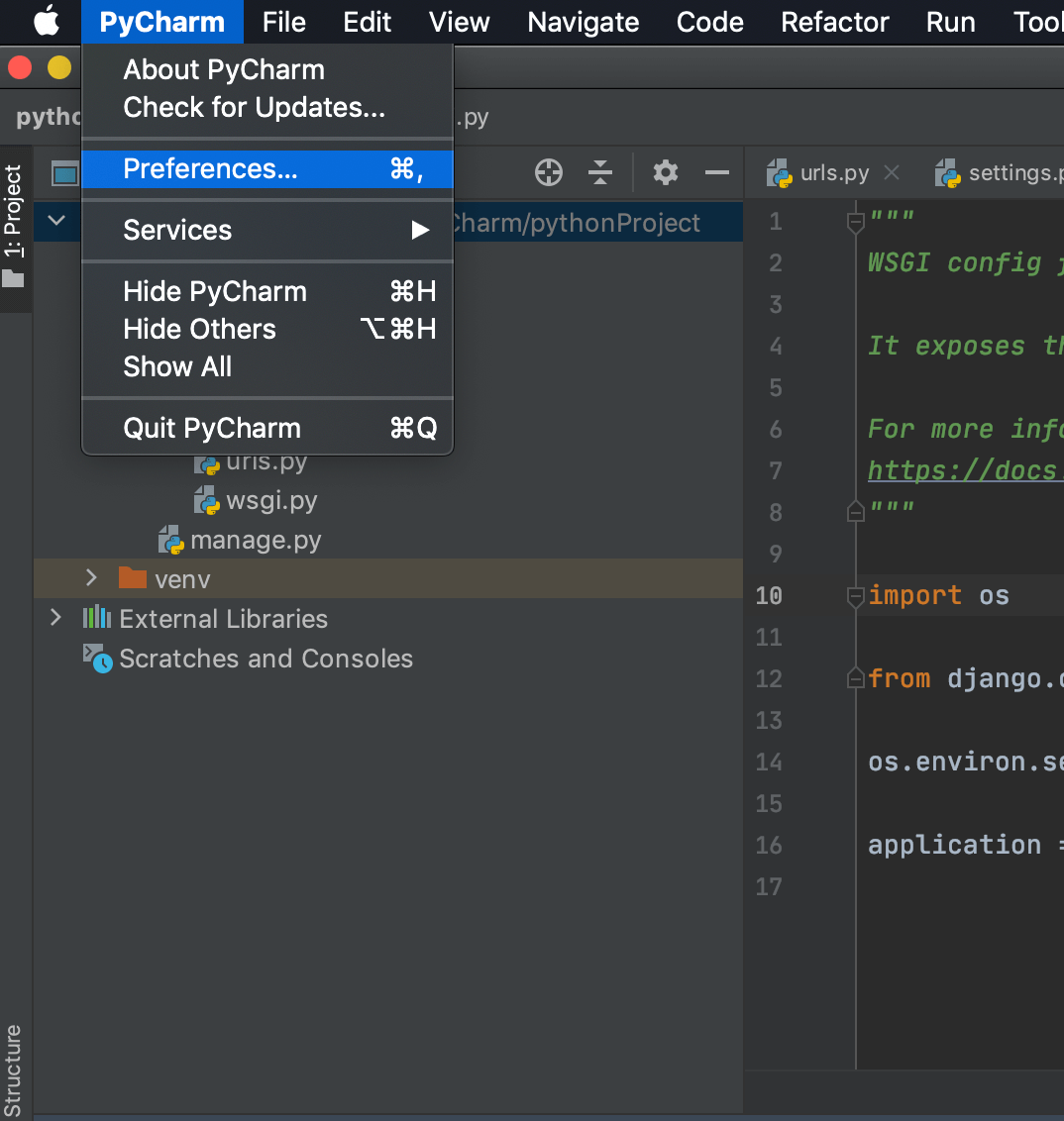Toggle the Structure tool window
The height and width of the screenshot is (1121, 1064).
pyautogui.click(x=14, y=1071)
